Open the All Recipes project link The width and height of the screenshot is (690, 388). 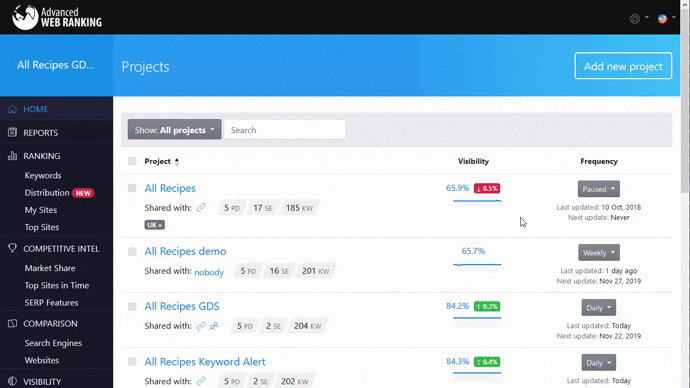tap(170, 188)
